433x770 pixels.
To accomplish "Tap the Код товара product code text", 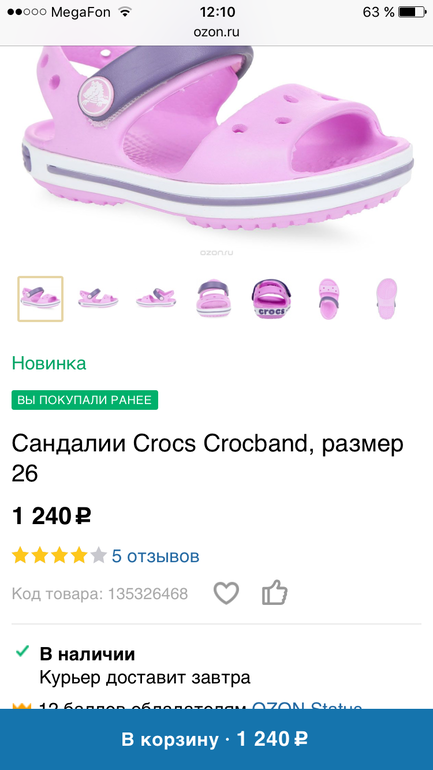I will tap(100, 594).
